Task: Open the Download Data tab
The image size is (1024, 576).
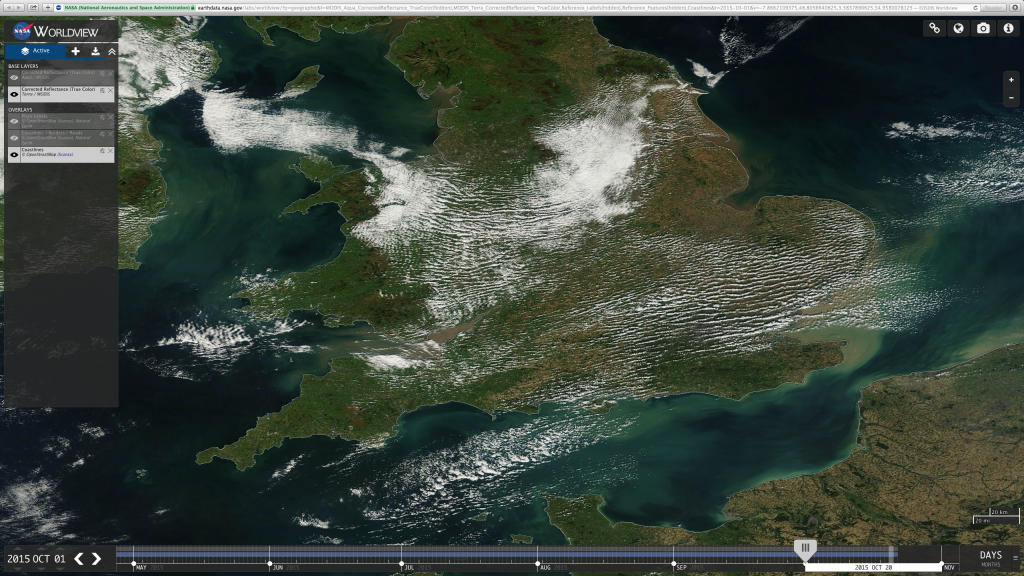Action: point(95,51)
